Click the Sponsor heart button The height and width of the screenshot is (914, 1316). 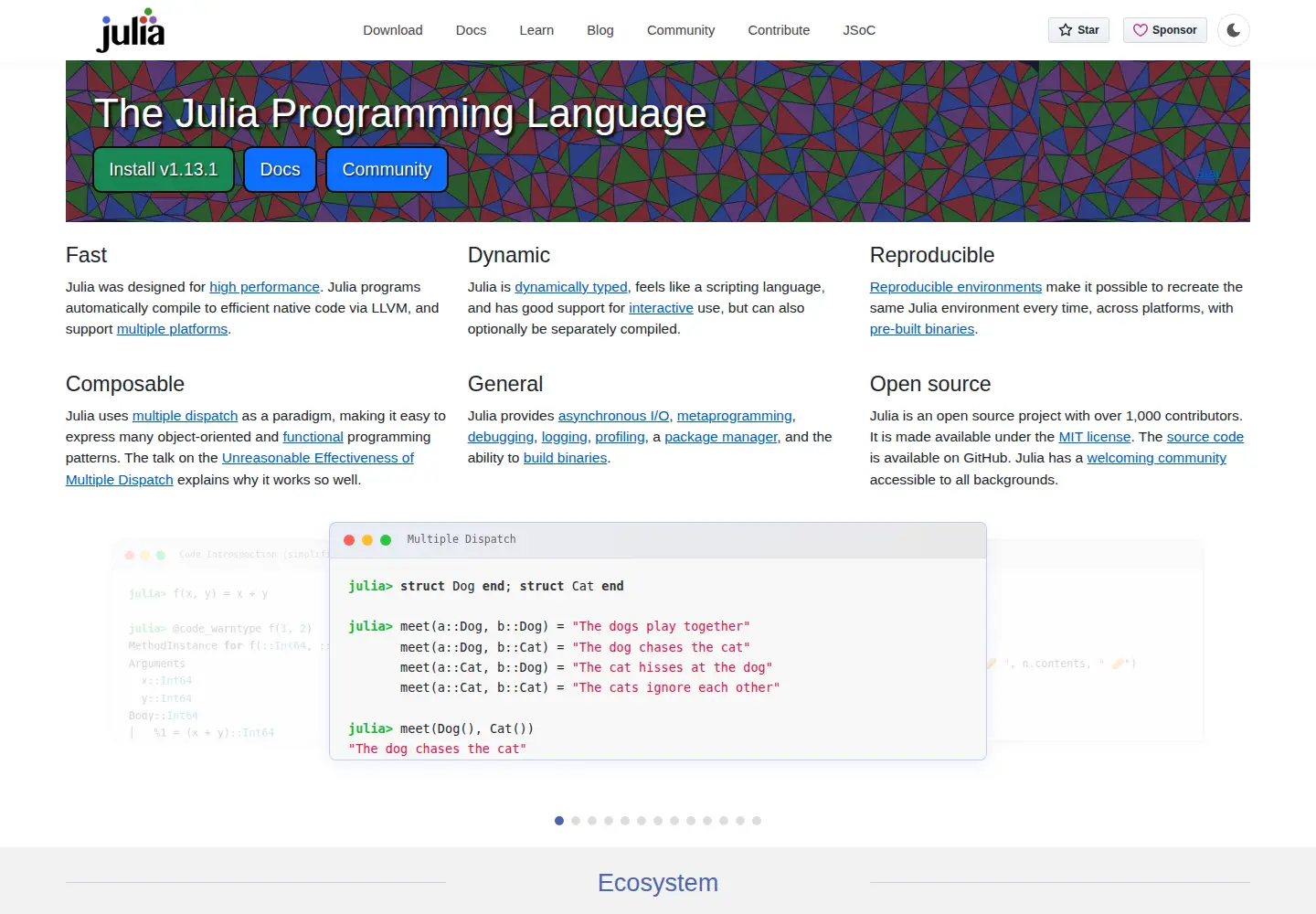(x=1165, y=30)
